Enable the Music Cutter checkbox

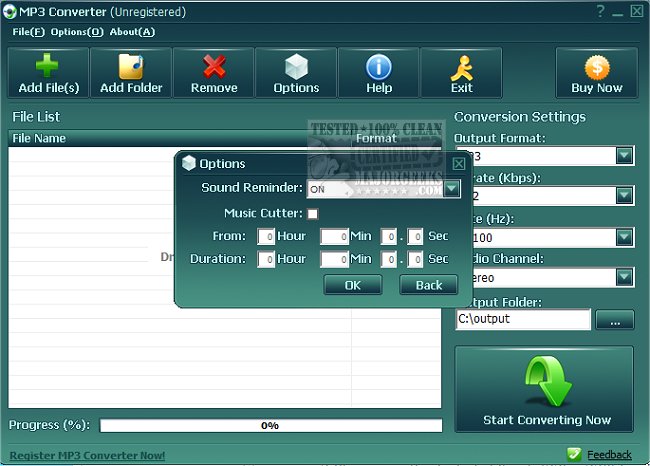click(x=313, y=214)
